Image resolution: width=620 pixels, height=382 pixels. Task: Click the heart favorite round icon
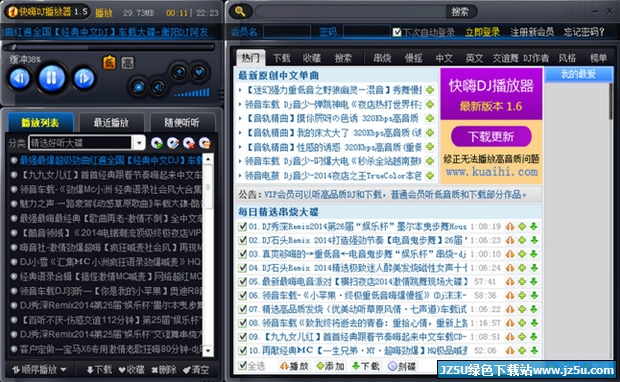pos(198,72)
